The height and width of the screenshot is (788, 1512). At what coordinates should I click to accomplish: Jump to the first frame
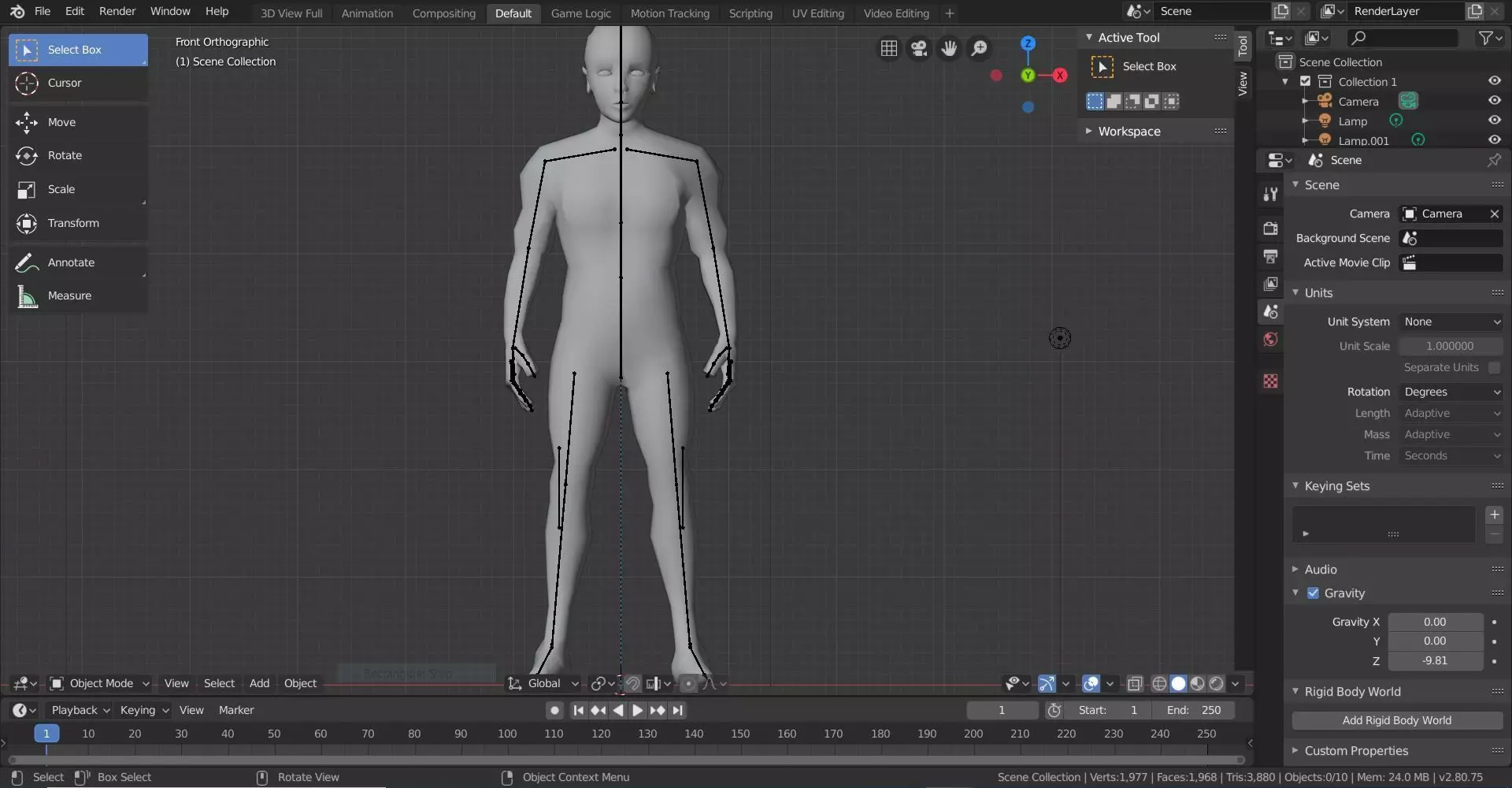click(578, 711)
